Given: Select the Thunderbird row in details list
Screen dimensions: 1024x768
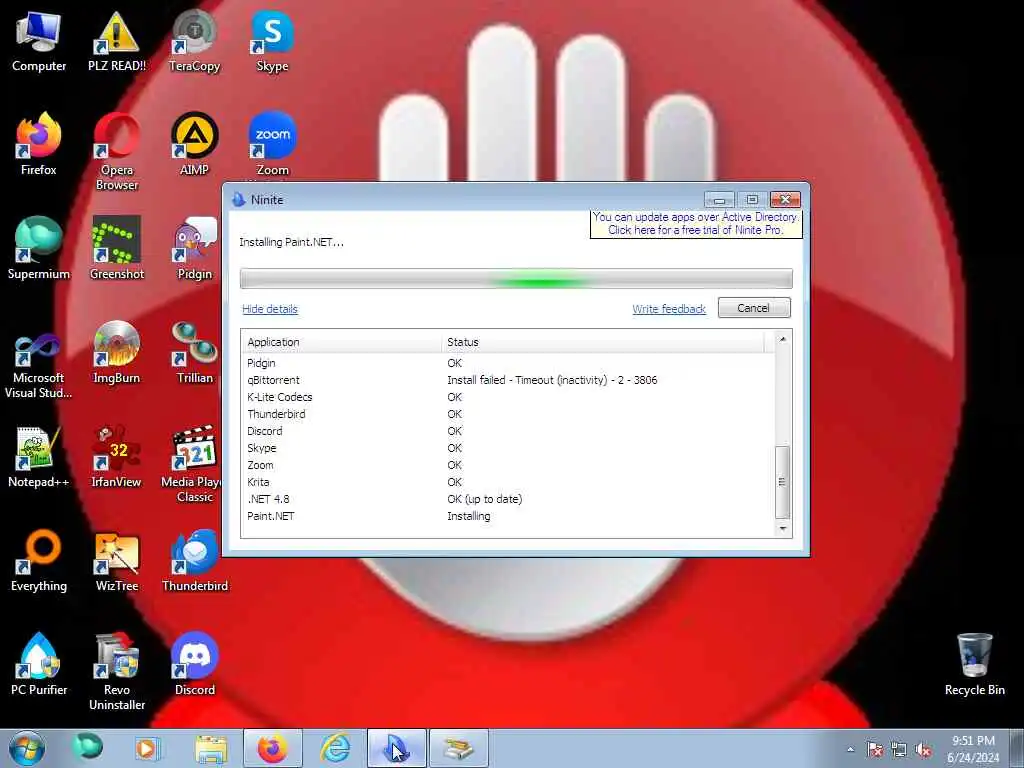Looking at the screenshot, I should [507, 414].
